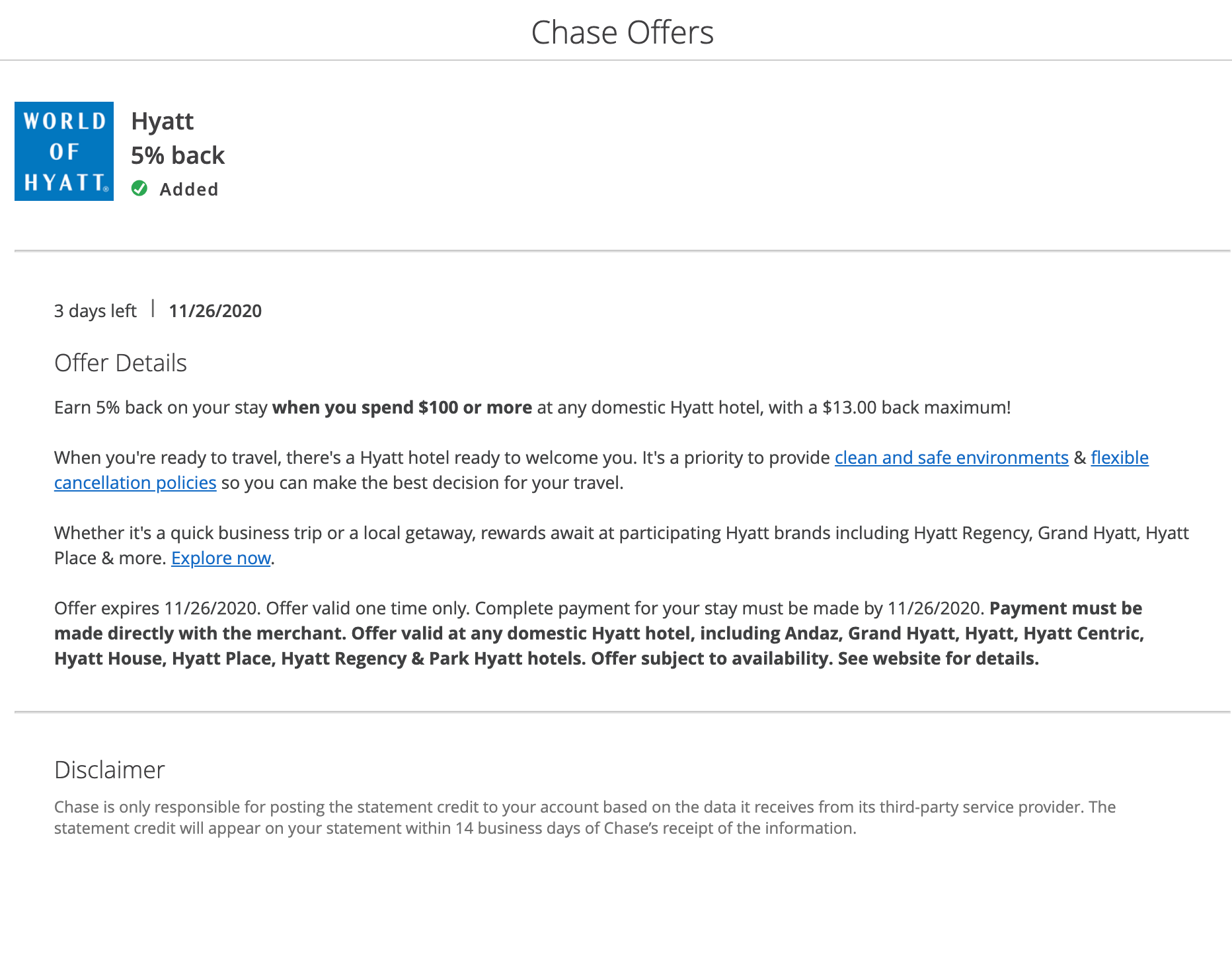
Task: Click the World of Hyatt logo
Action: (x=64, y=151)
